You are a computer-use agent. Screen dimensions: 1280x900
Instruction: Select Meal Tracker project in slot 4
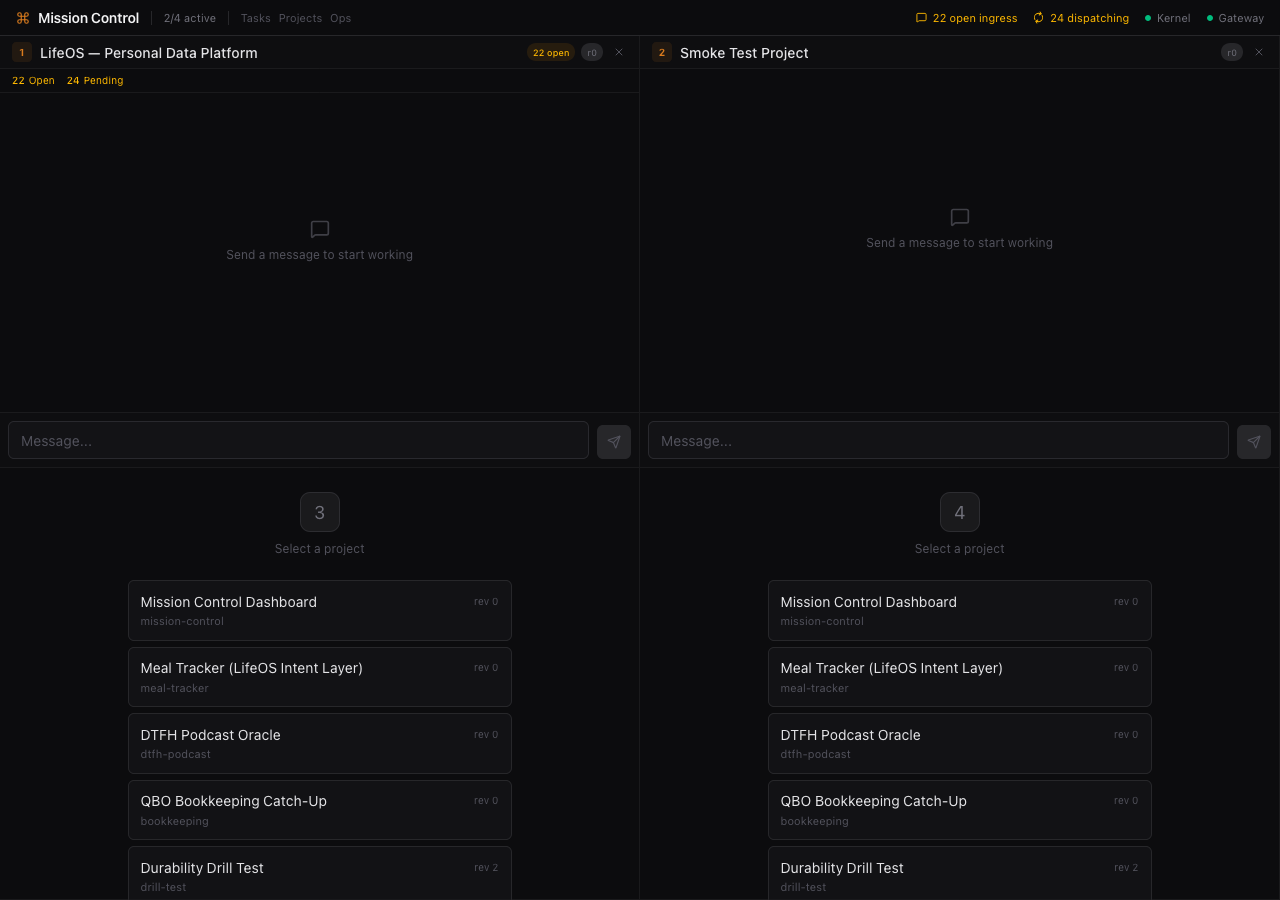click(960, 677)
